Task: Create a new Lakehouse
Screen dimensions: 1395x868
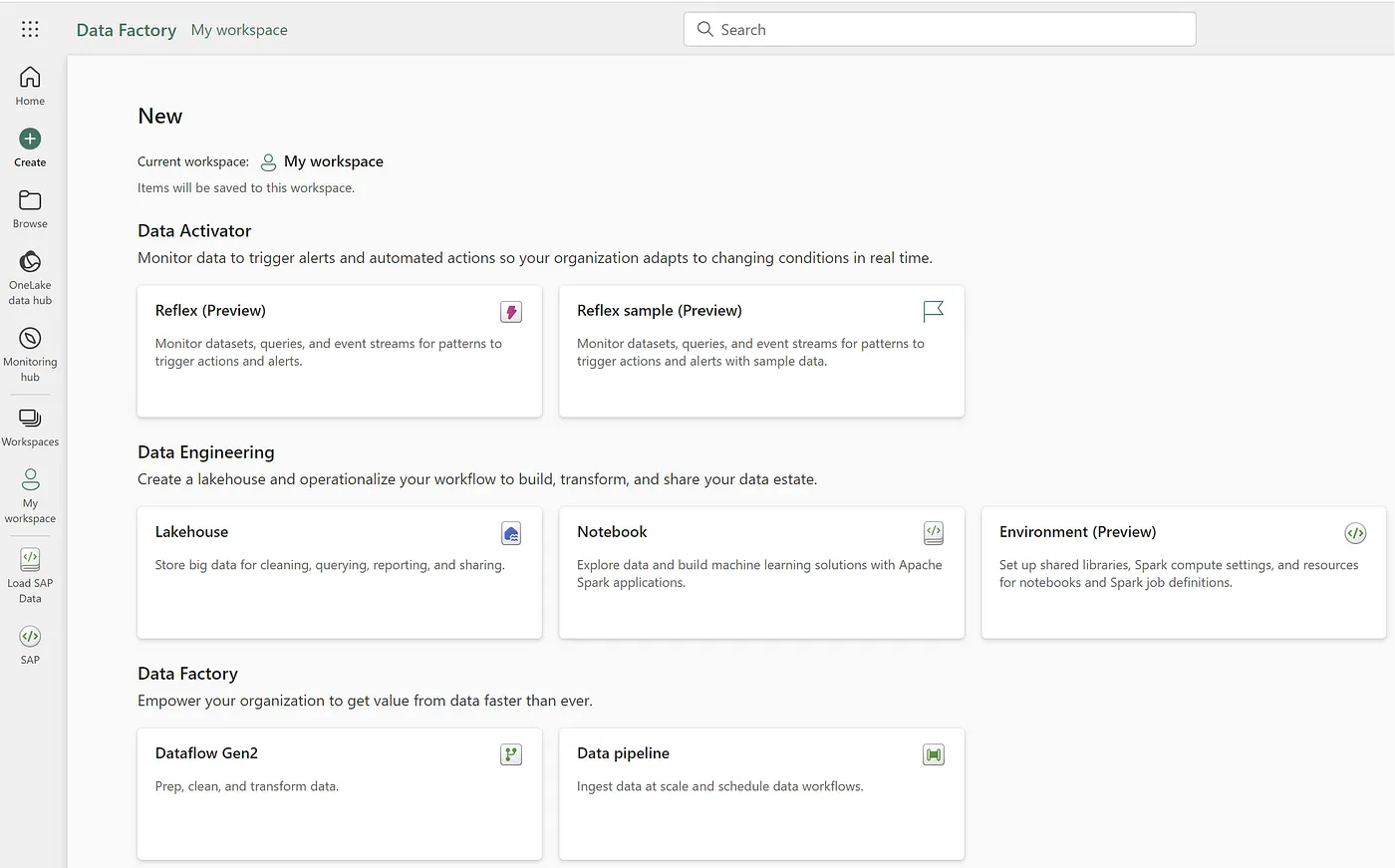Action: coord(340,572)
